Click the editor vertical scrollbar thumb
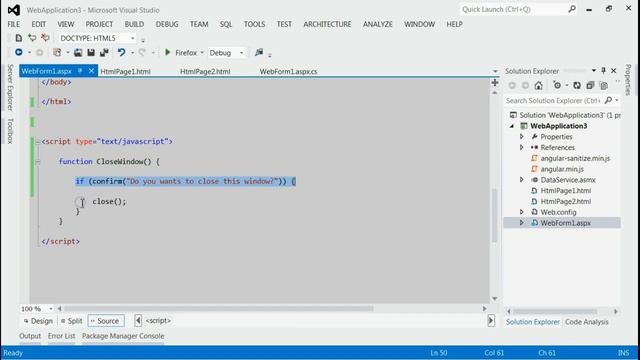Screen dimensions: 640x360 495,216
